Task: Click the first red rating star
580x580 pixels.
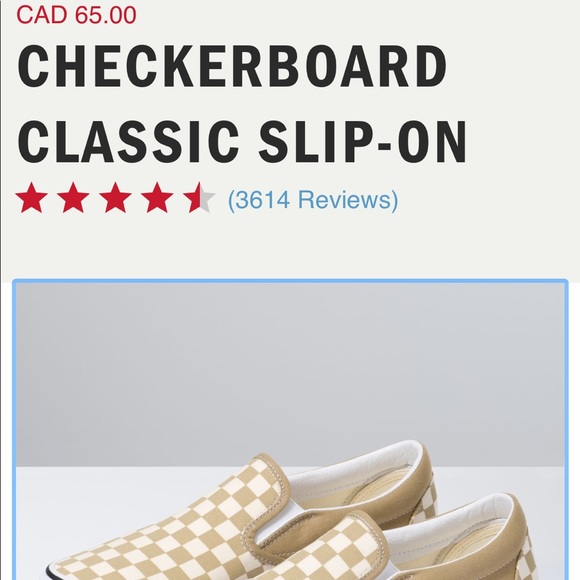Action: pos(32,198)
